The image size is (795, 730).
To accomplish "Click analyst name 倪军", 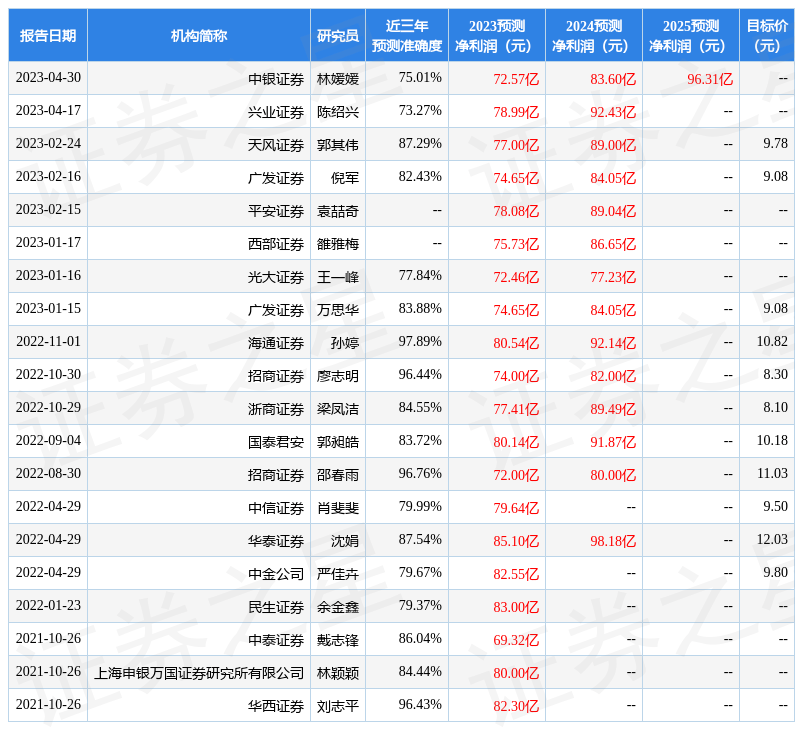I will click(345, 178).
